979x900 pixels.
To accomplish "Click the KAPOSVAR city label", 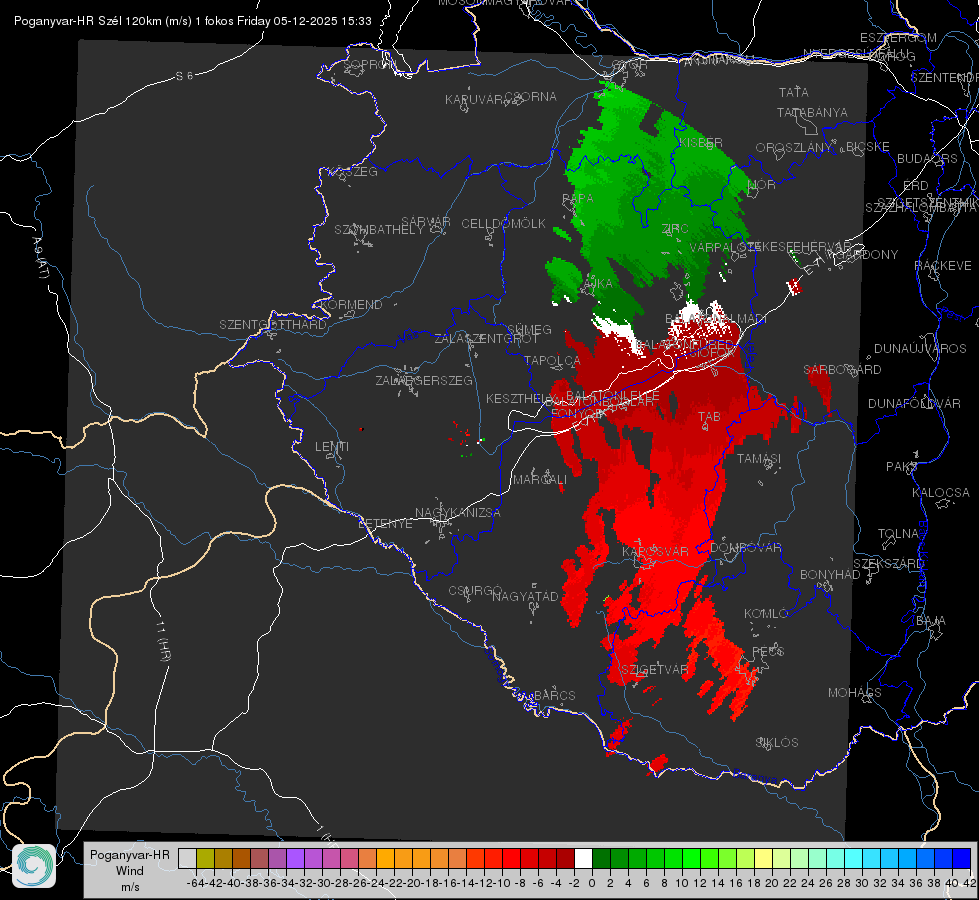I will (656, 551).
